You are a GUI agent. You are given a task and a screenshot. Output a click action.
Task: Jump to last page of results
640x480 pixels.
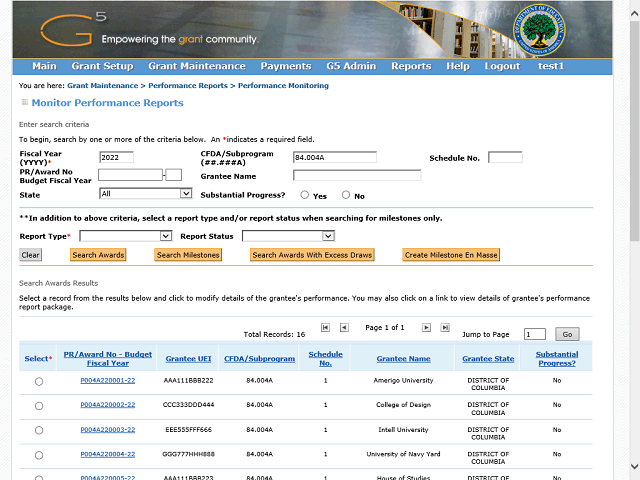tap(445, 327)
